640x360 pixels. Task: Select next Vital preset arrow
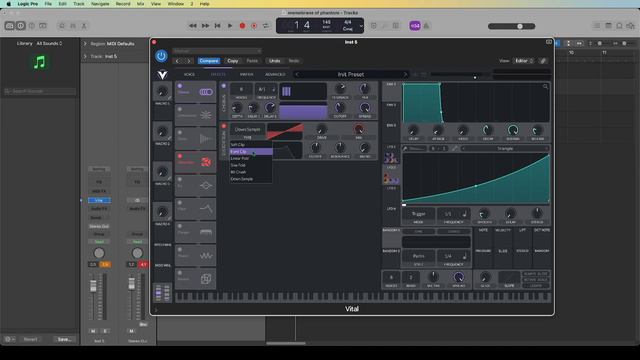click(405, 74)
